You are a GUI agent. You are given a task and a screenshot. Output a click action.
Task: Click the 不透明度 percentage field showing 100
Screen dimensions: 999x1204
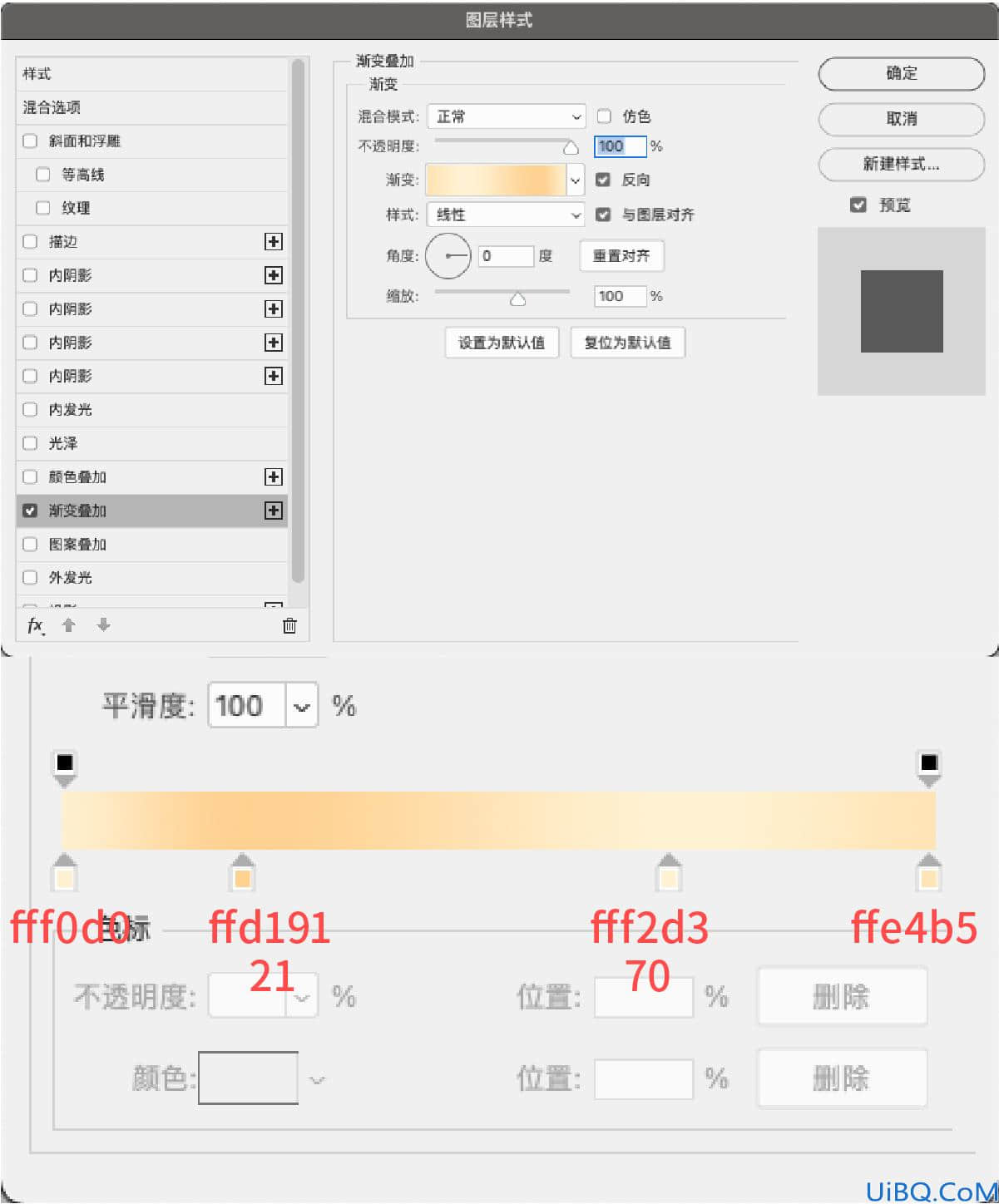point(621,146)
